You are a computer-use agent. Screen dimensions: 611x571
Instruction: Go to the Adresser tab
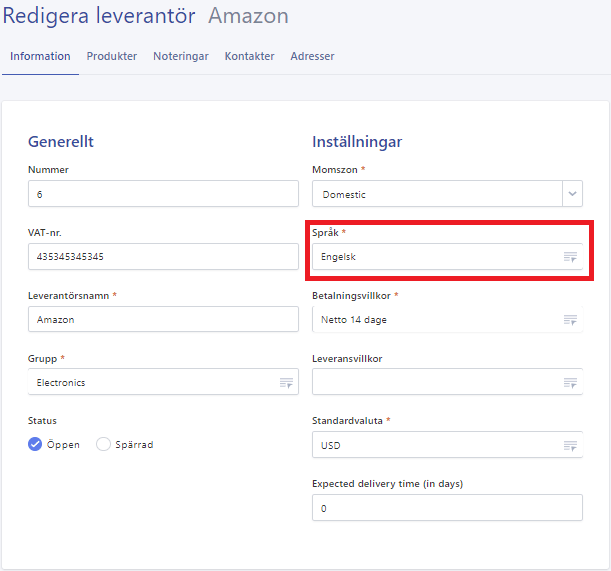click(x=312, y=56)
